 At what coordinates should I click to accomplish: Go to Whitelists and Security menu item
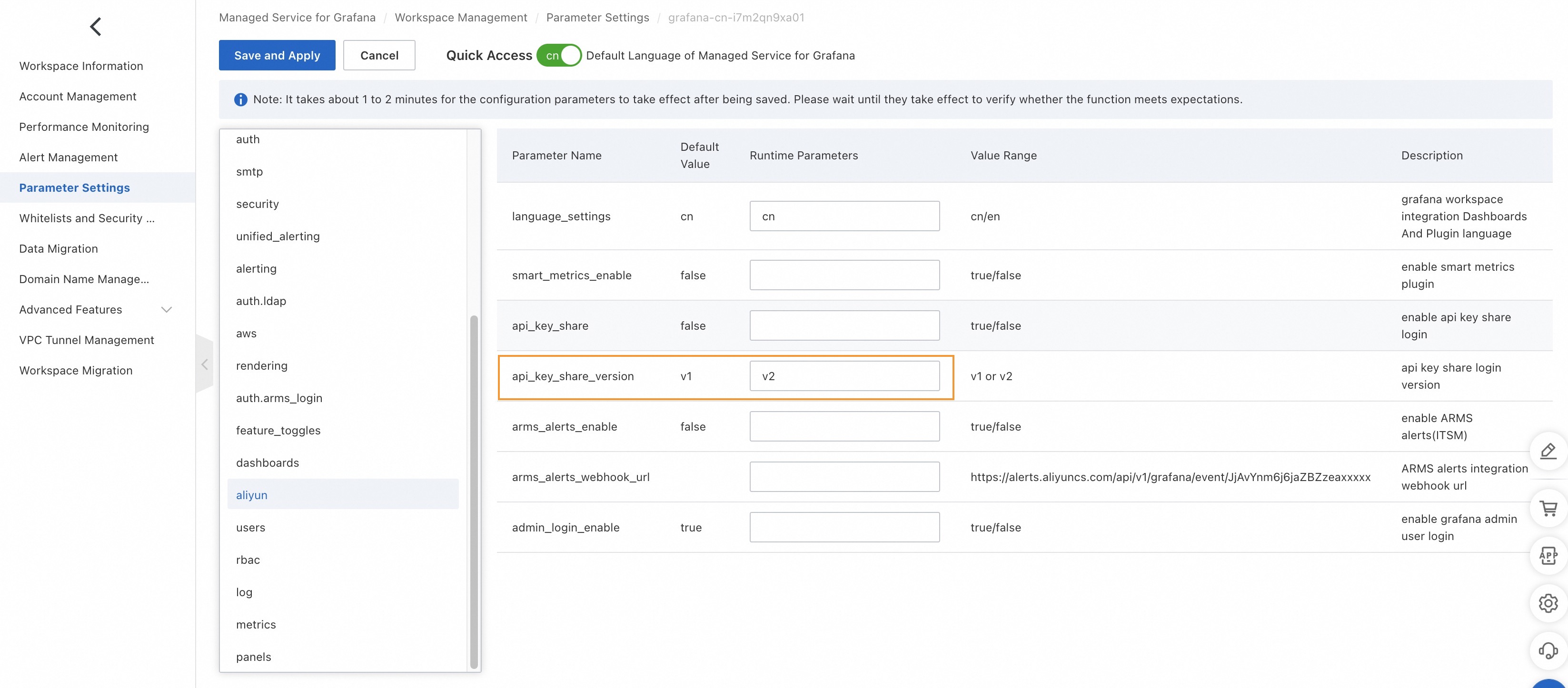pos(87,218)
